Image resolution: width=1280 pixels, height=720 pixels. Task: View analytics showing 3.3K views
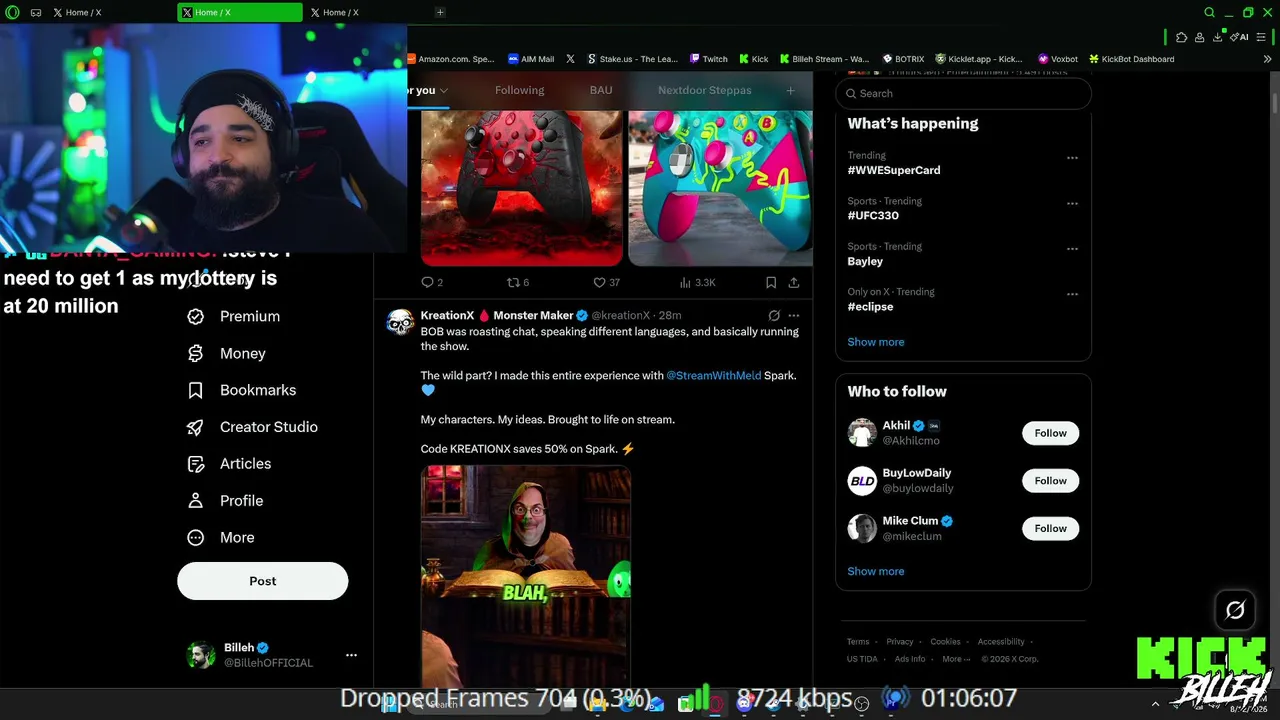point(697,283)
